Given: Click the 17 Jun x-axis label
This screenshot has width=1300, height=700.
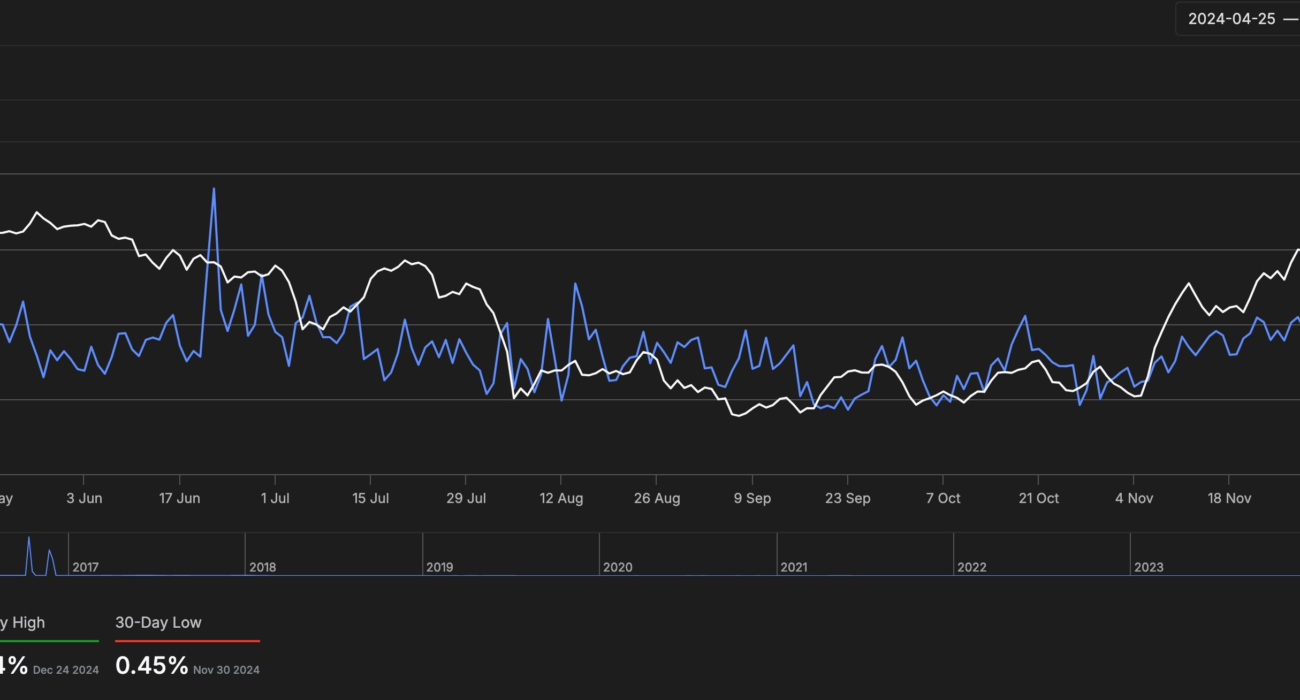Looking at the screenshot, I should 180,498.
